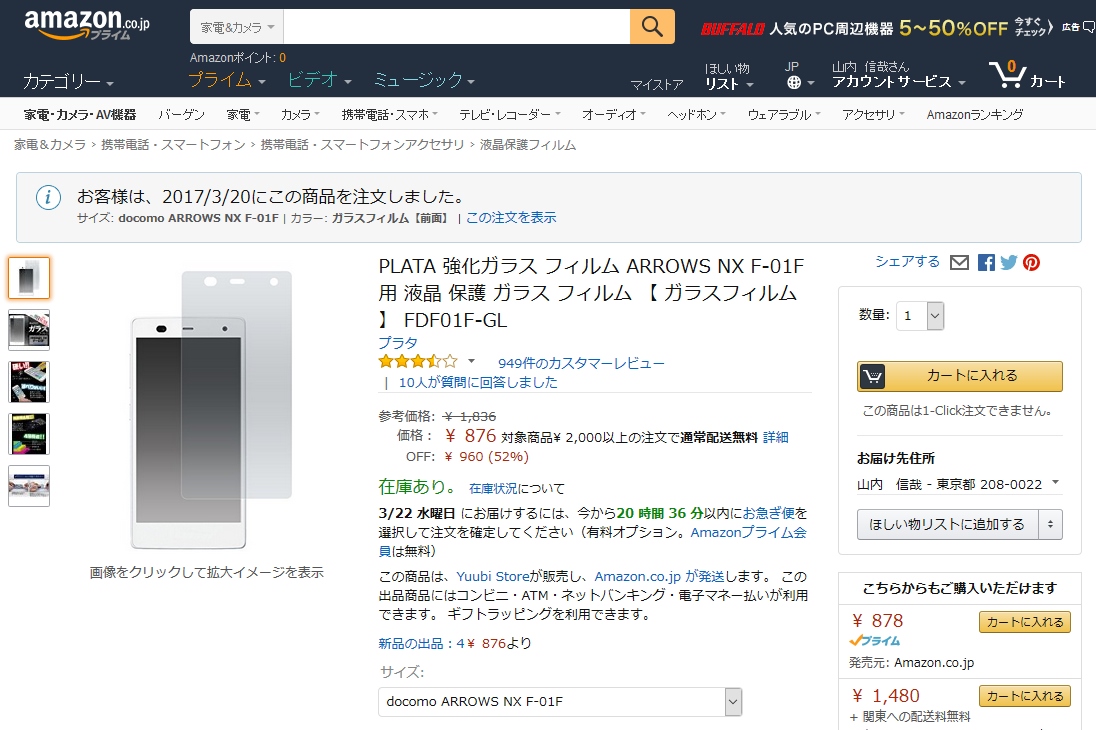Select バーゲン nav item
The height and width of the screenshot is (730, 1096).
click(x=181, y=115)
